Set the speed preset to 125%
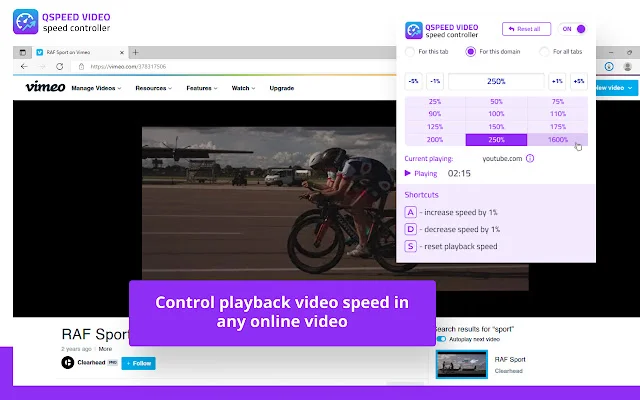This screenshot has width=640, height=400. [435, 127]
